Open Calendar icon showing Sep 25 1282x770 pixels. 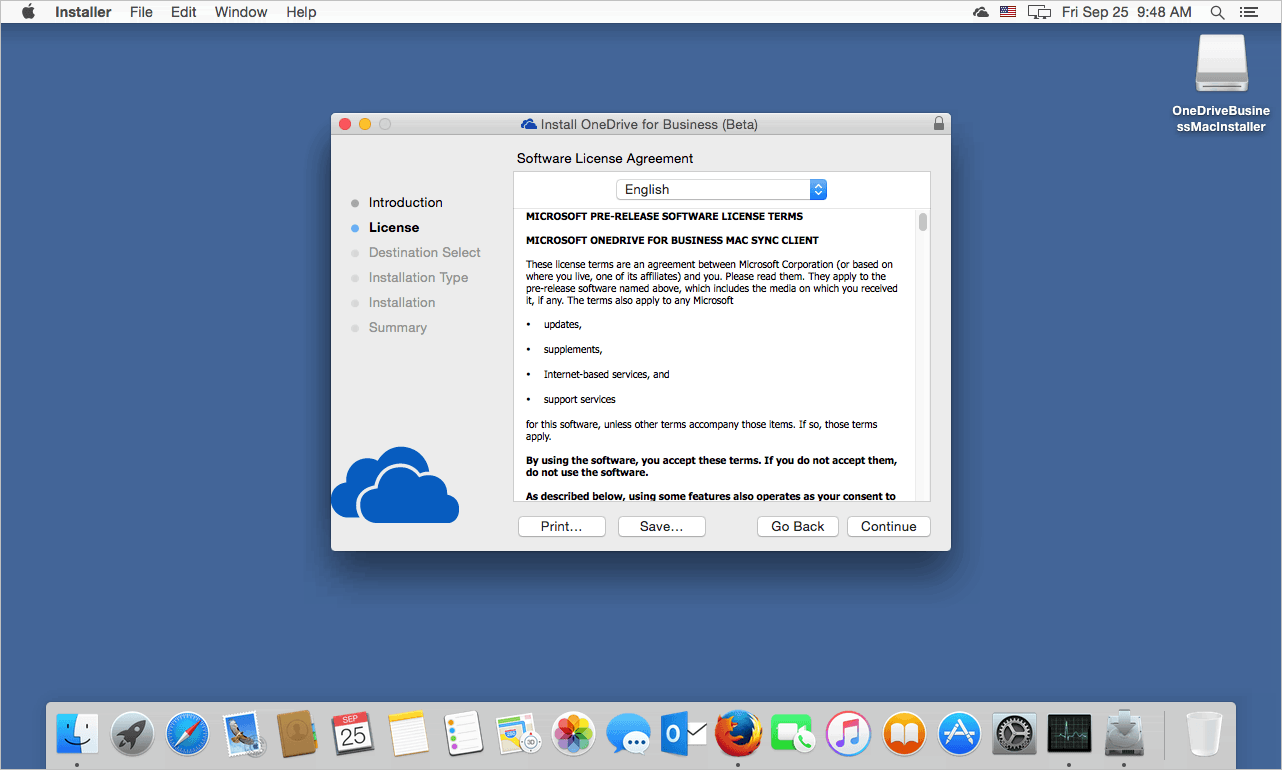tap(352, 734)
